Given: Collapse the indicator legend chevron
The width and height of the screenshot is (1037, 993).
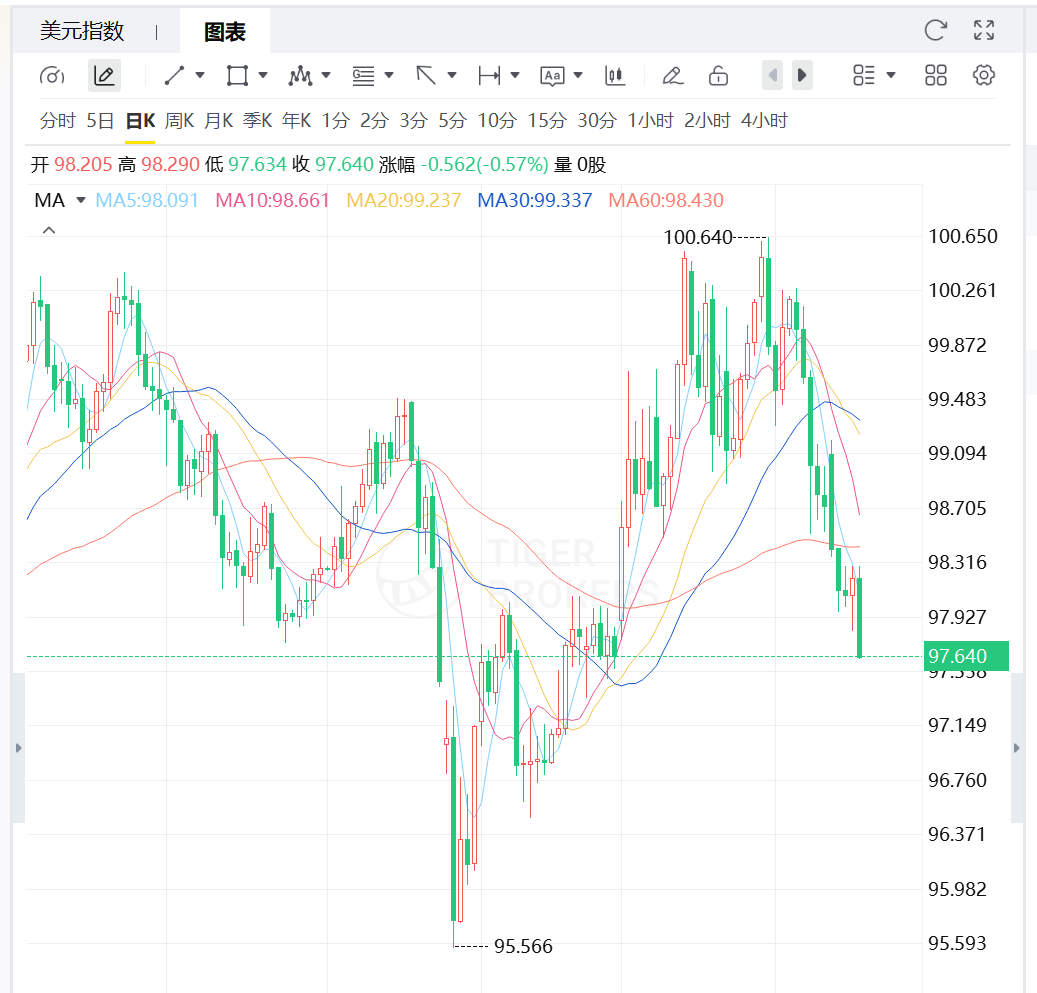Looking at the screenshot, I should (x=48, y=230).
